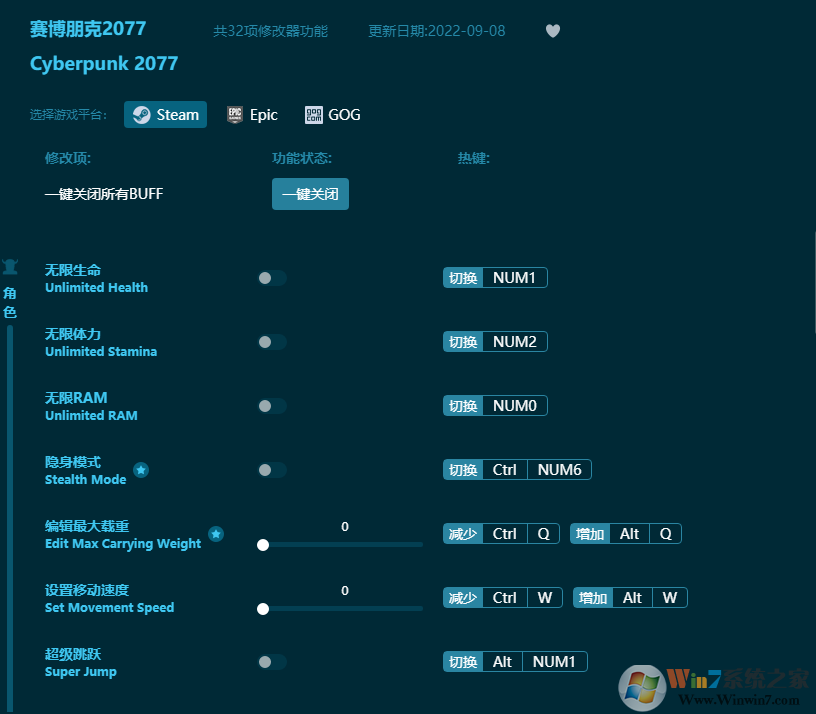Click the Steam logo icon on the platform selector
Screen dimensions: 816x714
click(x=140, y=114)
